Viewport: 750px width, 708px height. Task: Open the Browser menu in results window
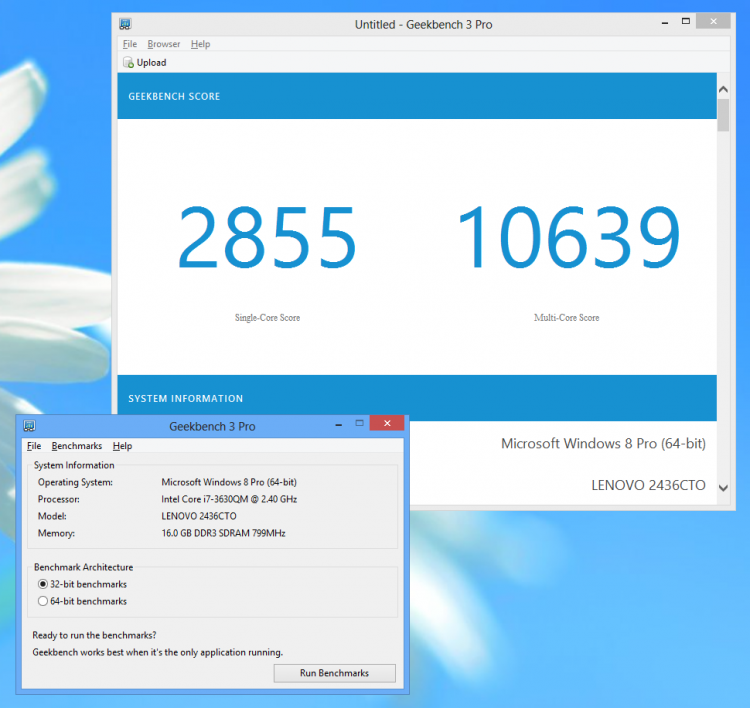pos(164,44)
